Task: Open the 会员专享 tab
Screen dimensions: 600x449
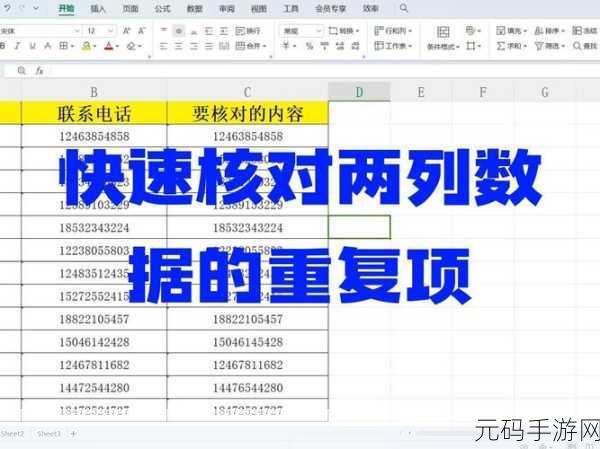Action: tap(331, 8)
